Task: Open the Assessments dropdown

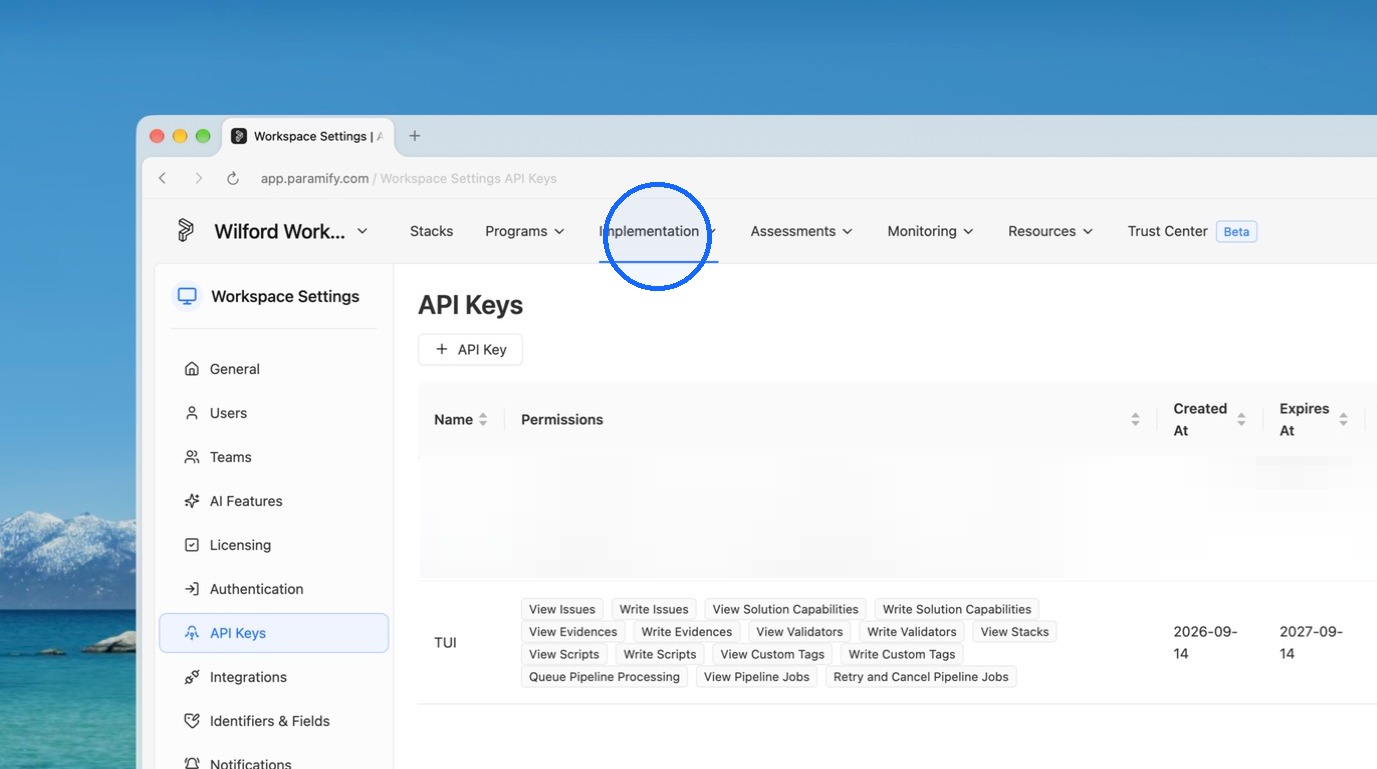Action: (x=802, y=231)
